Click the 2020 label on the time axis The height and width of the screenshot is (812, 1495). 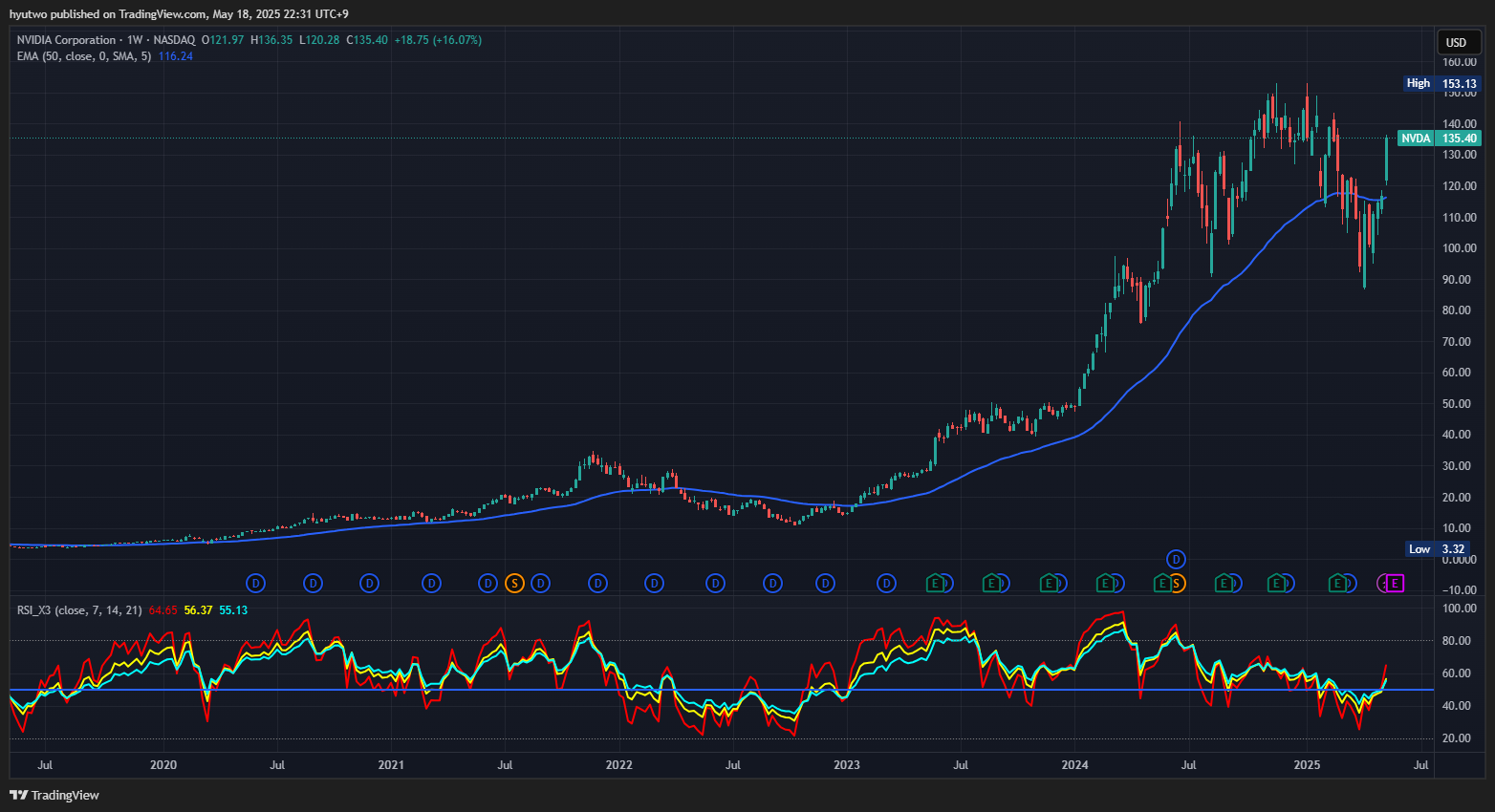click(x=163, y=765)
